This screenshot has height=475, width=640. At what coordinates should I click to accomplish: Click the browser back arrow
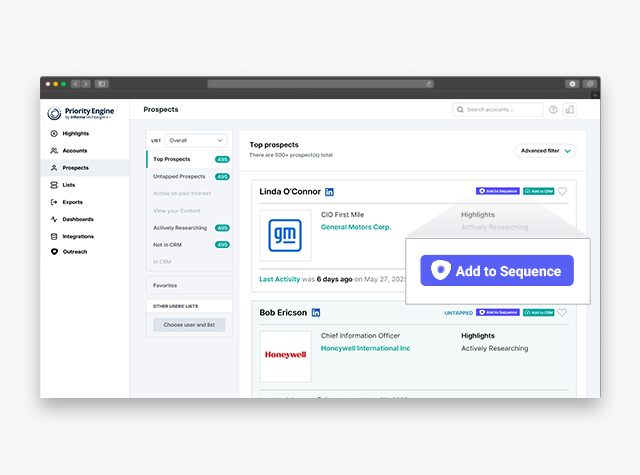click(x=76, y=84)
